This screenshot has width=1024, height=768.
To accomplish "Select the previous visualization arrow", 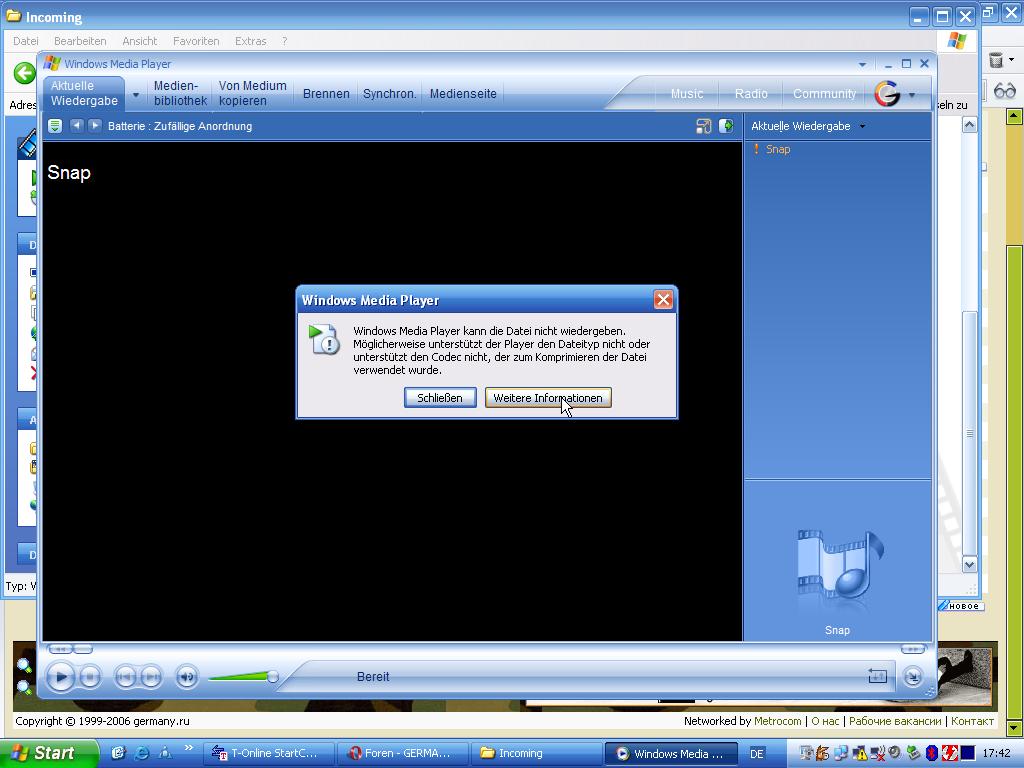I will pos(76,125).
